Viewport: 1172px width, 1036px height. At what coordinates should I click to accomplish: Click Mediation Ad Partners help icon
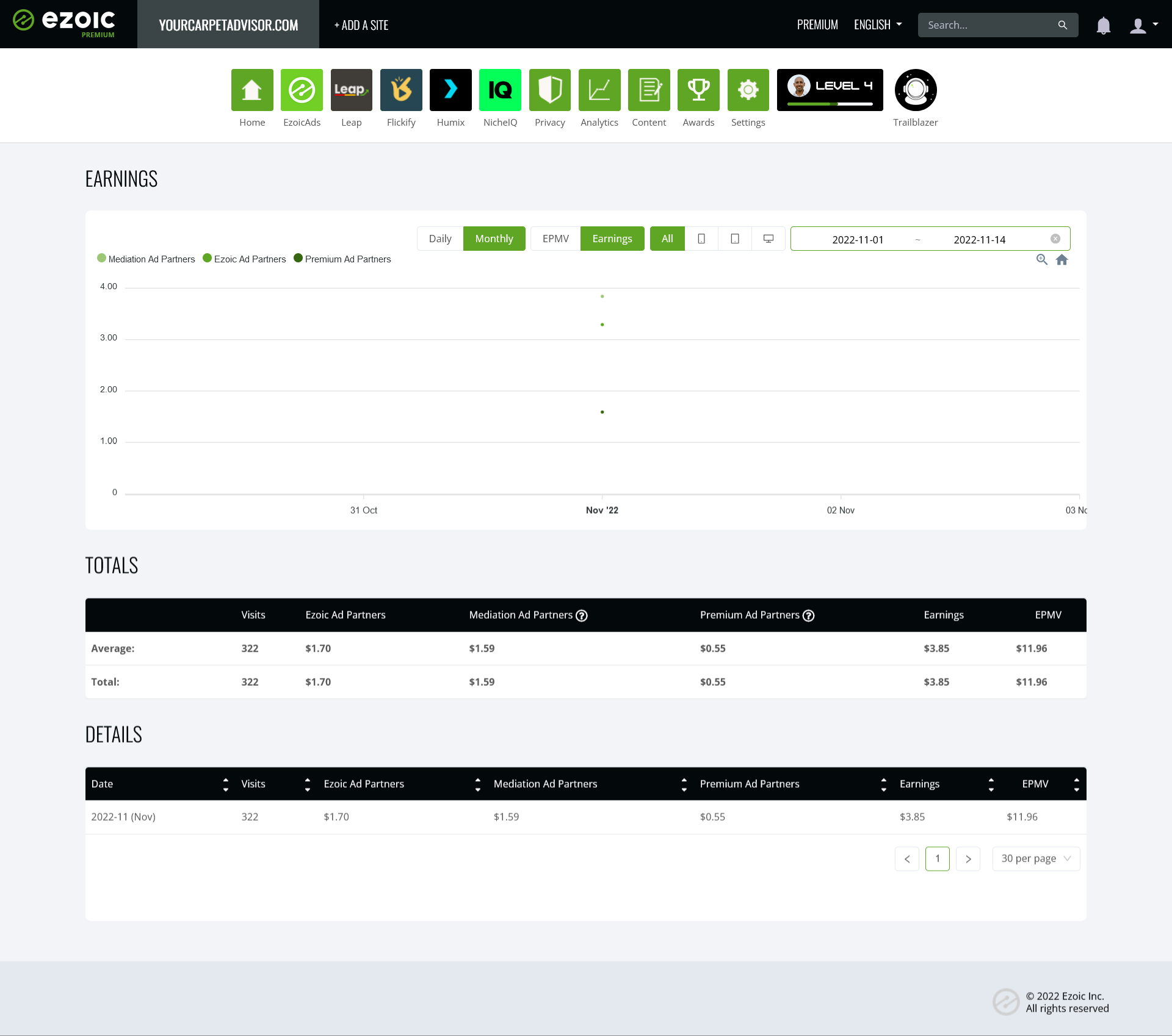[582, 616]
